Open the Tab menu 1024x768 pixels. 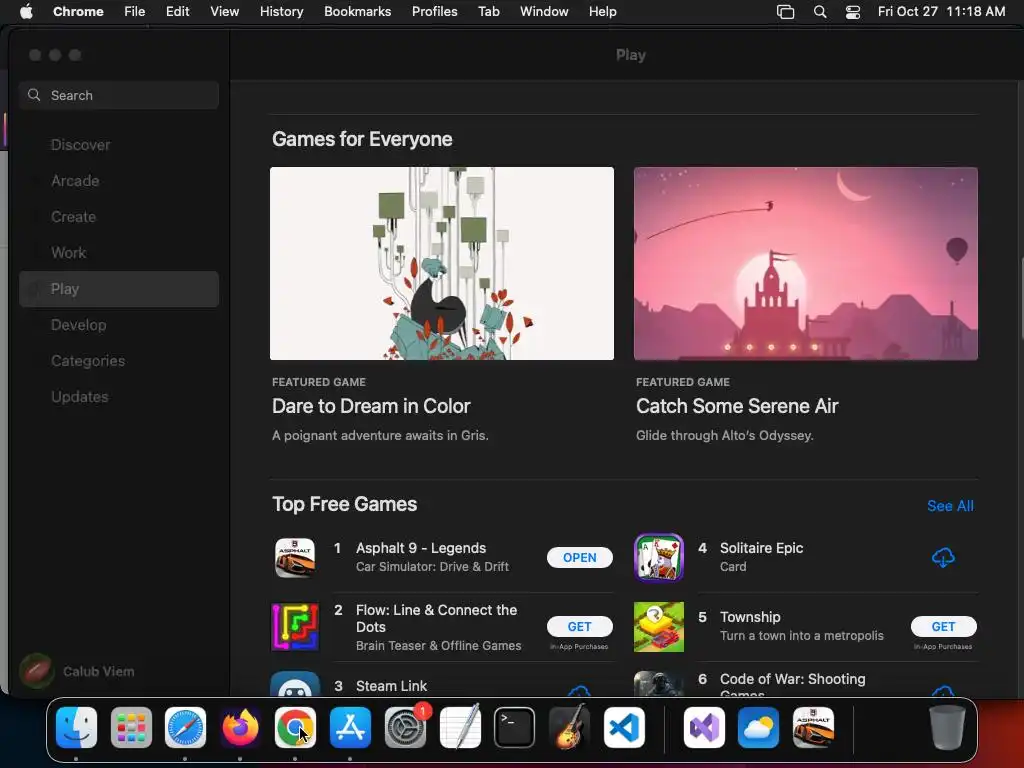(488, 12)
